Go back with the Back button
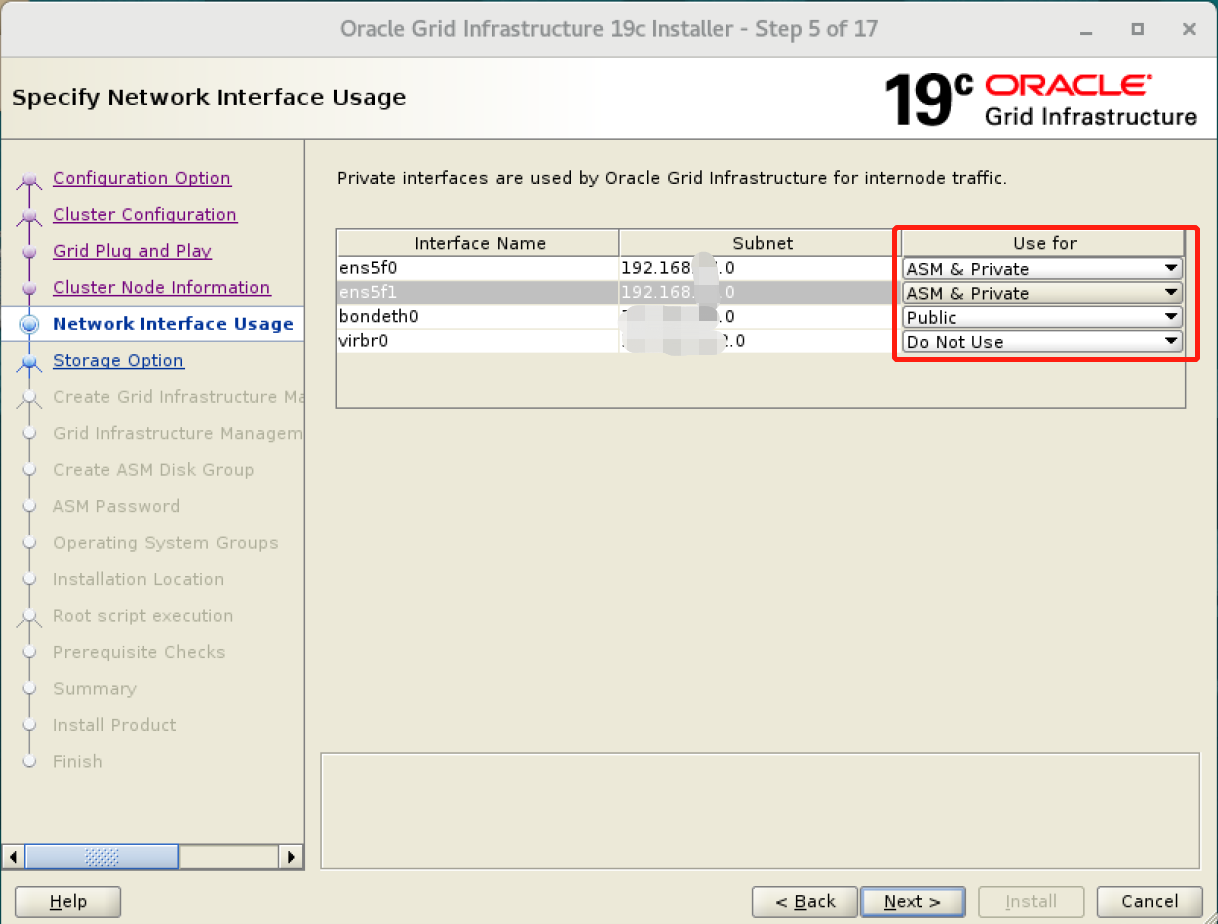1218x924 pixels. point(805,901)
